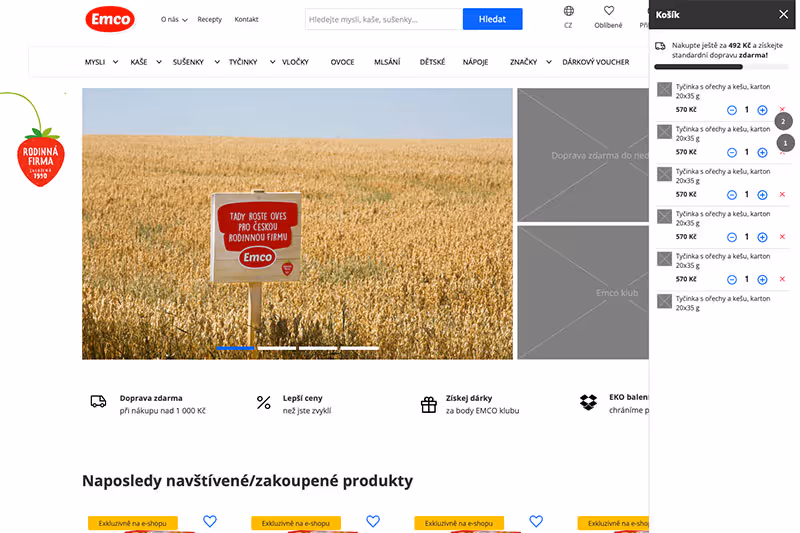Expand the KAŠE category chevron
800x533 pixels.
159,62
